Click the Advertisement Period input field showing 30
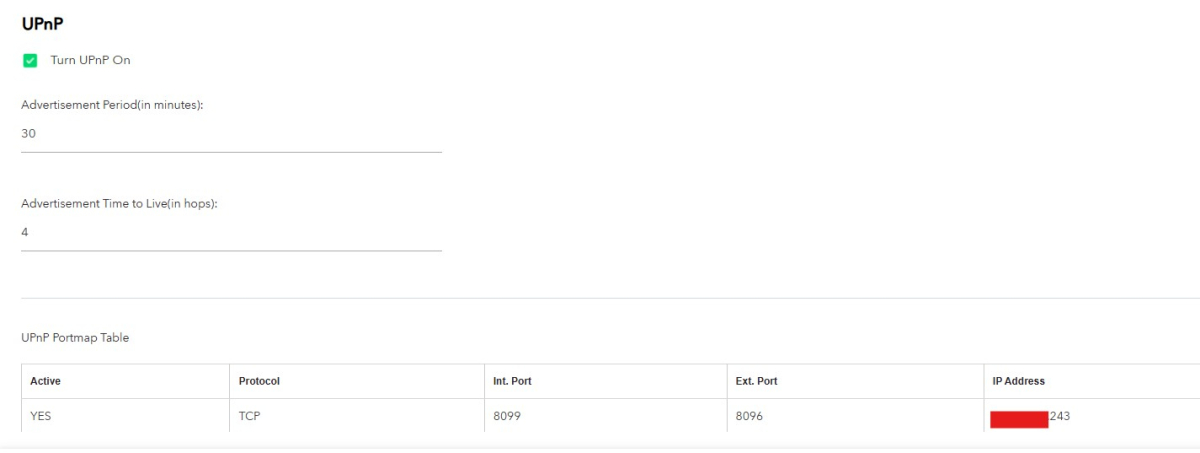The image size is (1200, 453). click(231, 133)
